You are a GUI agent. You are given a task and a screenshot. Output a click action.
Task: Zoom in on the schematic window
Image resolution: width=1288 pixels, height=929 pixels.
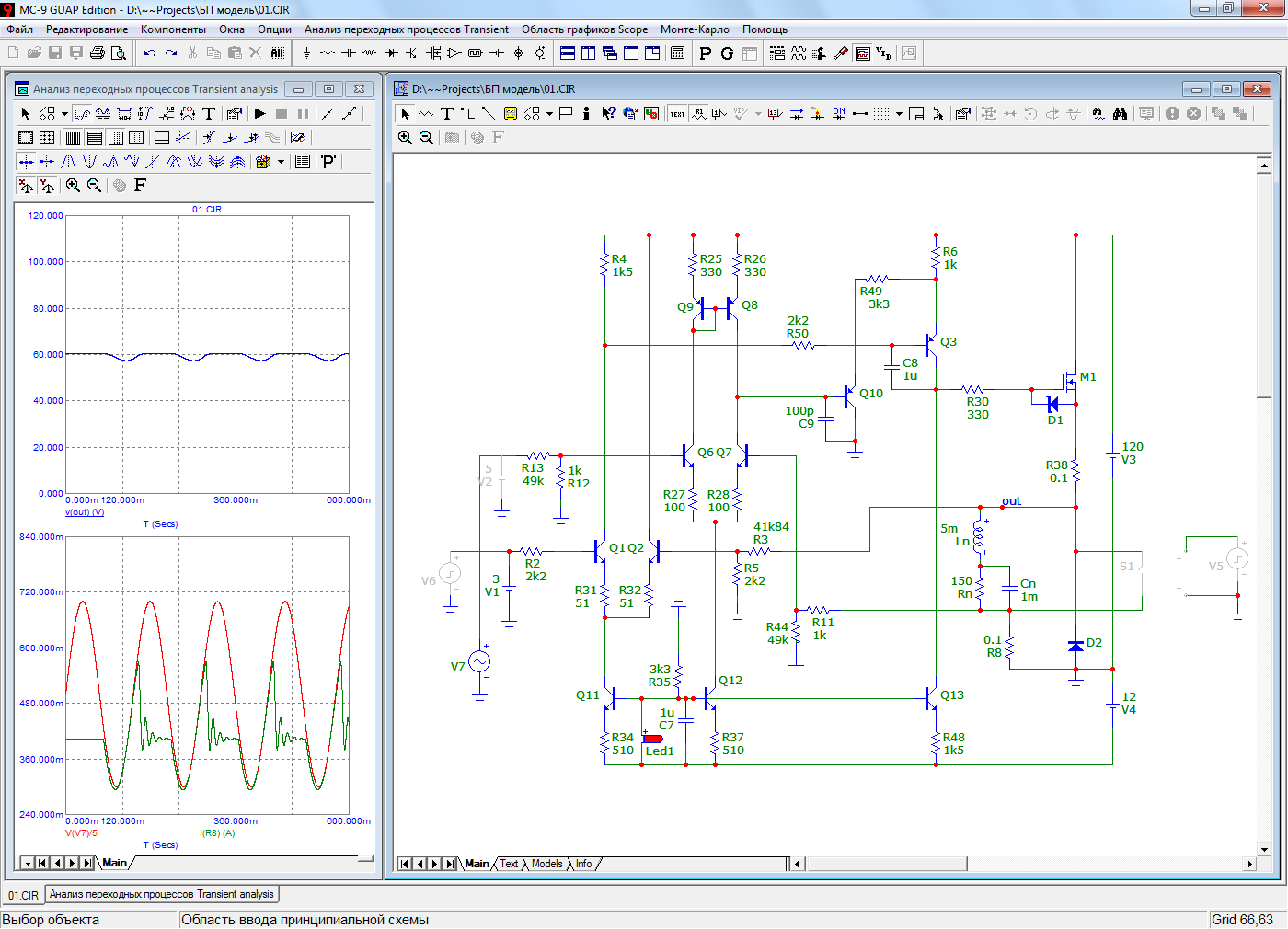[x=405, y=138]
